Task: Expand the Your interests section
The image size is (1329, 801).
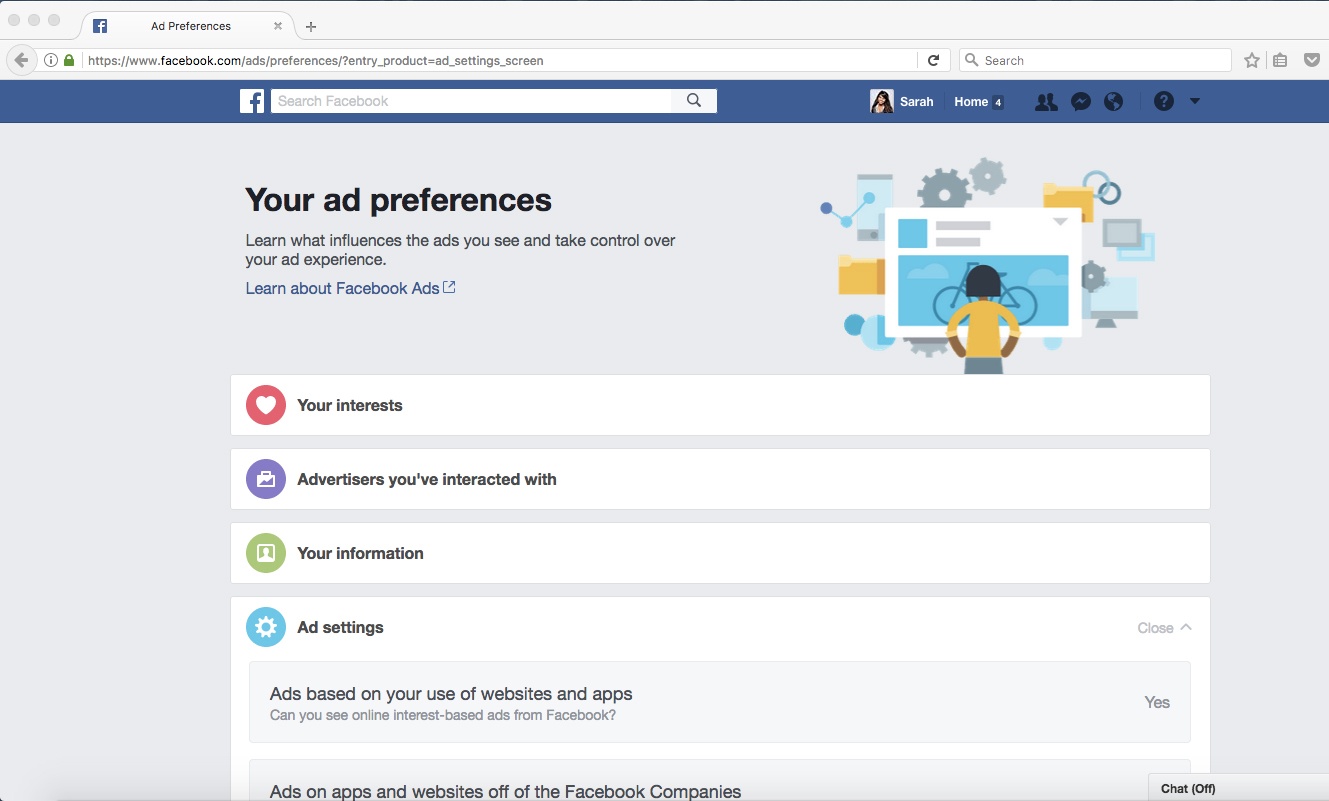Action: coord(720,405)
